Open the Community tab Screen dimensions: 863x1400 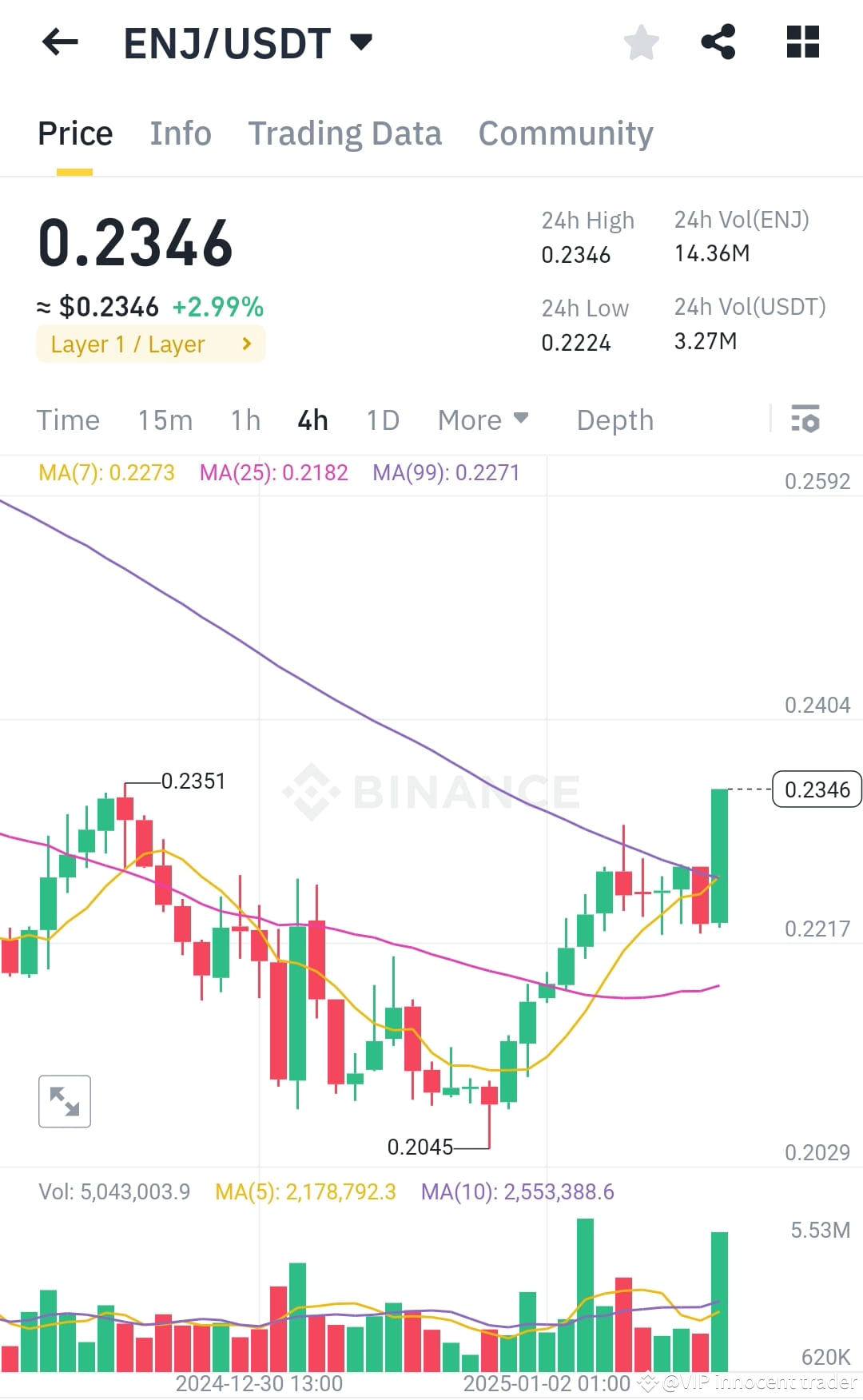[565, 133]
